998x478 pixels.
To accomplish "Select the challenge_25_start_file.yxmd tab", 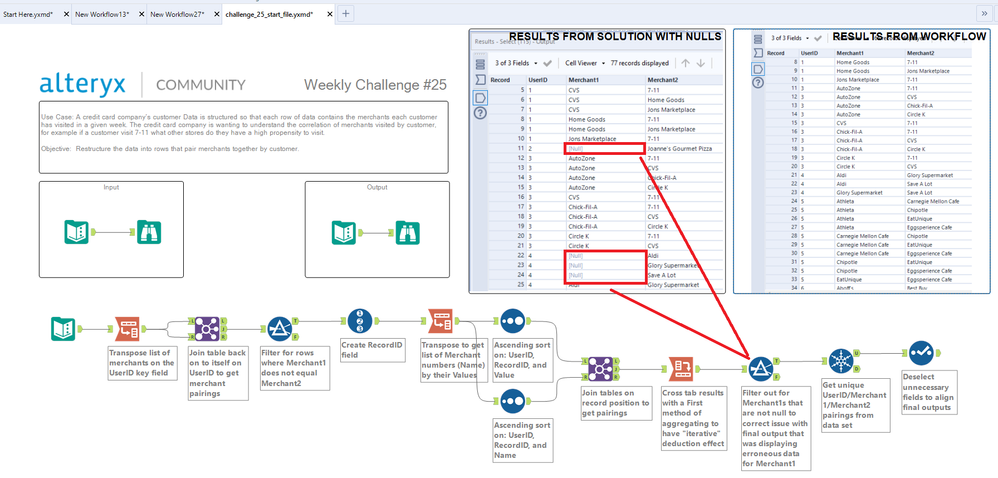I will 269,14.
